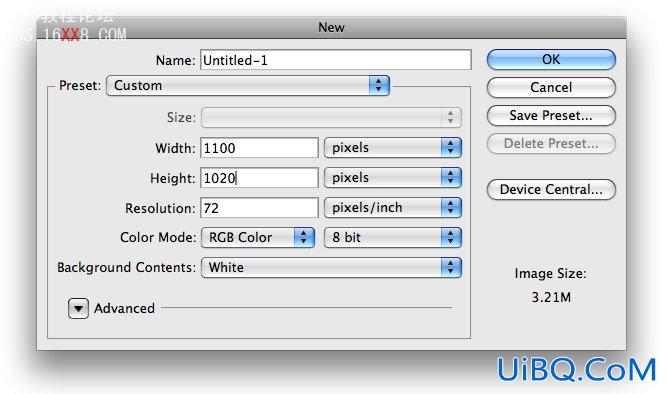The width and height of the screenshot is (667, 394).
Task: Click the OK button
Action: click(x=551, y=60)
